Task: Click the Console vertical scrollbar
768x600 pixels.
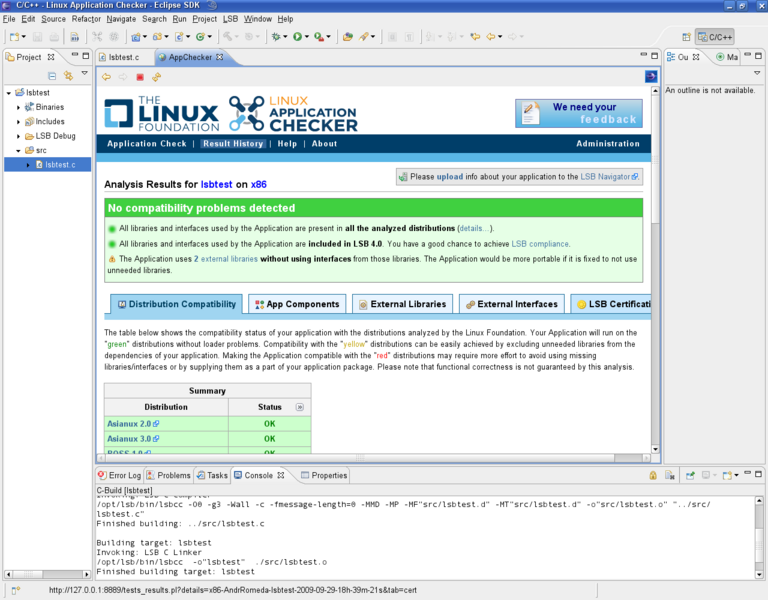Action: coord(759,537)
